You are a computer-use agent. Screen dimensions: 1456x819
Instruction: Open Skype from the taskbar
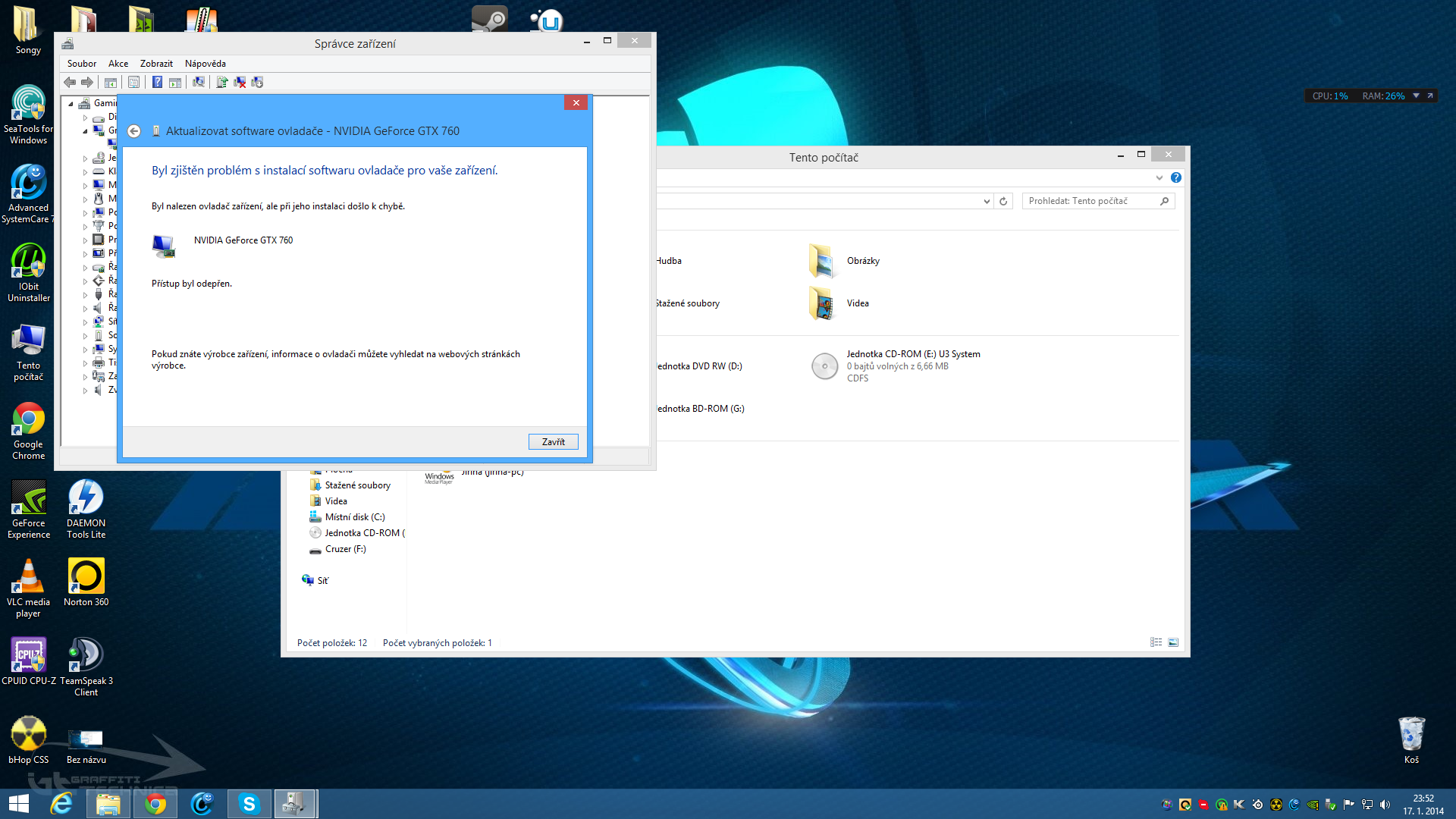tap(249, 804)
